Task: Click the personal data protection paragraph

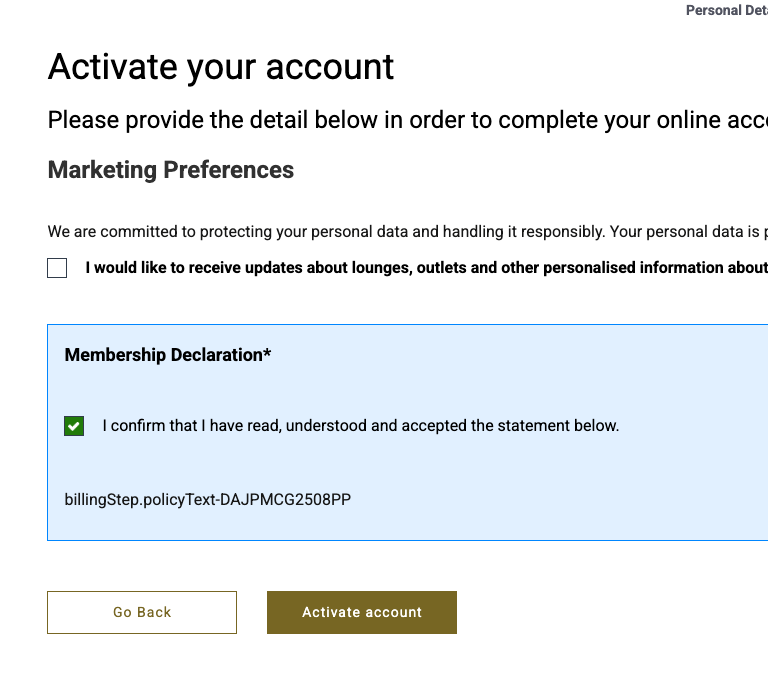Action: click(400, 232)
